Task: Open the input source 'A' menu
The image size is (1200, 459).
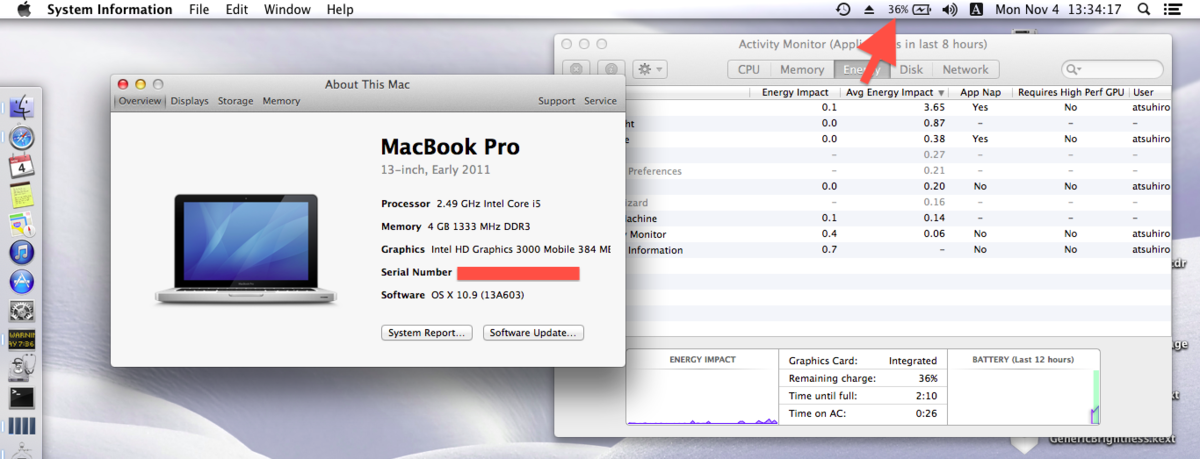Action: click(x=976, y=9)
